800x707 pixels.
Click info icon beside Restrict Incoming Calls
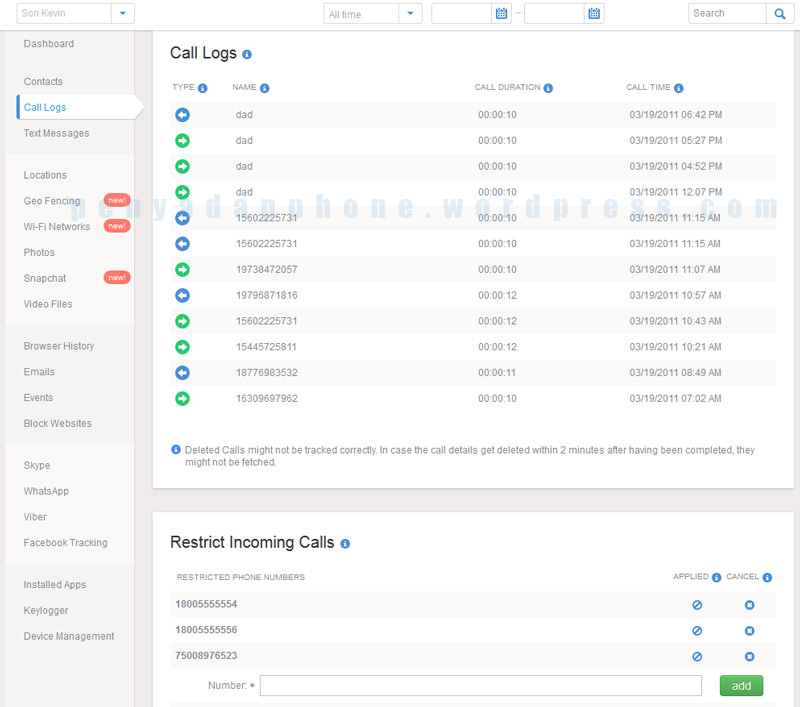point(345,543)
